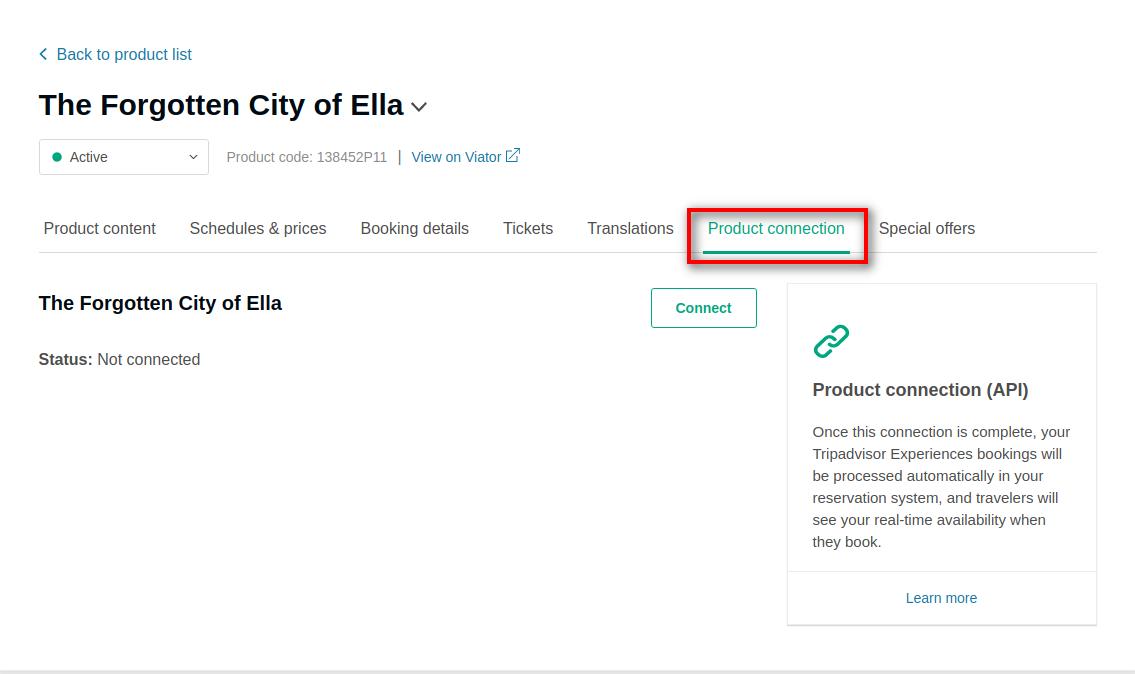Switch to the Product content tab

[x=100, y=229]
